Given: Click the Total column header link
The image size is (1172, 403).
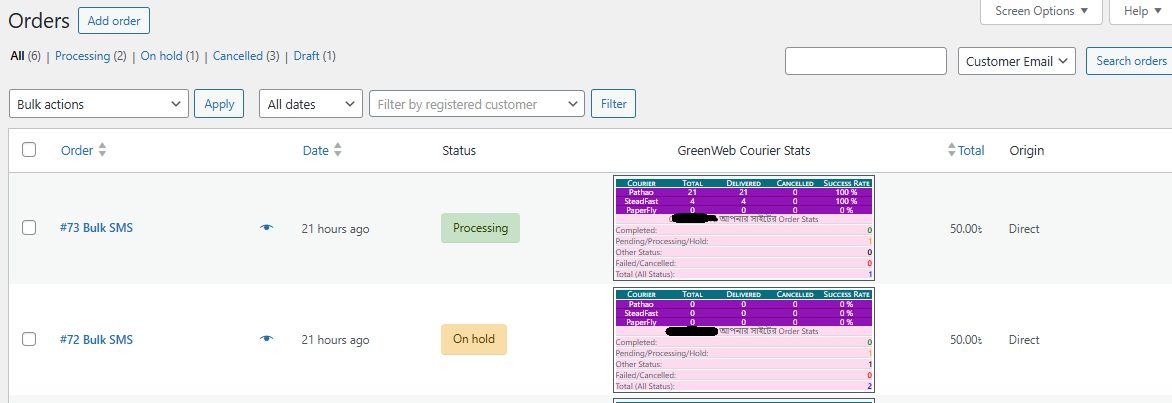Looking at the screenshot, I should pyautogui.click(x=971, y=150).
